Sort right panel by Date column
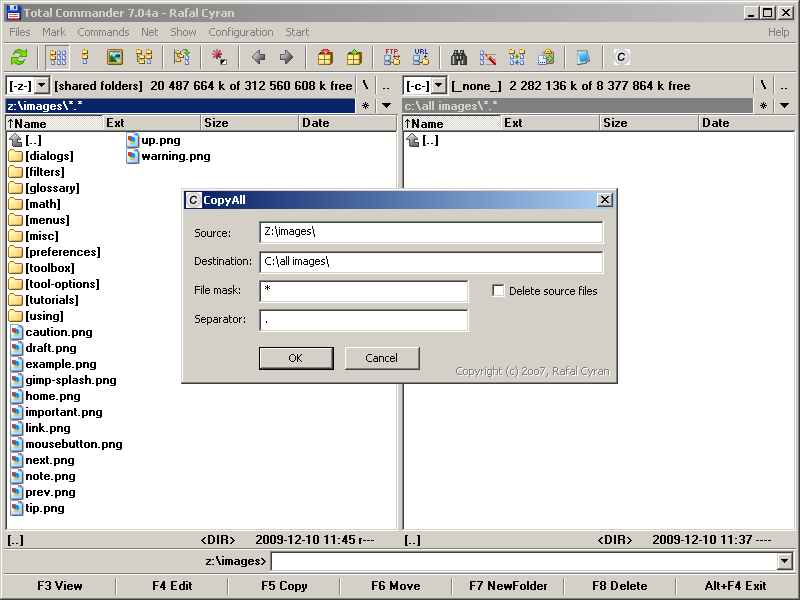The height and width of the screenshot is (600, 800). click(x=745, y=123)
